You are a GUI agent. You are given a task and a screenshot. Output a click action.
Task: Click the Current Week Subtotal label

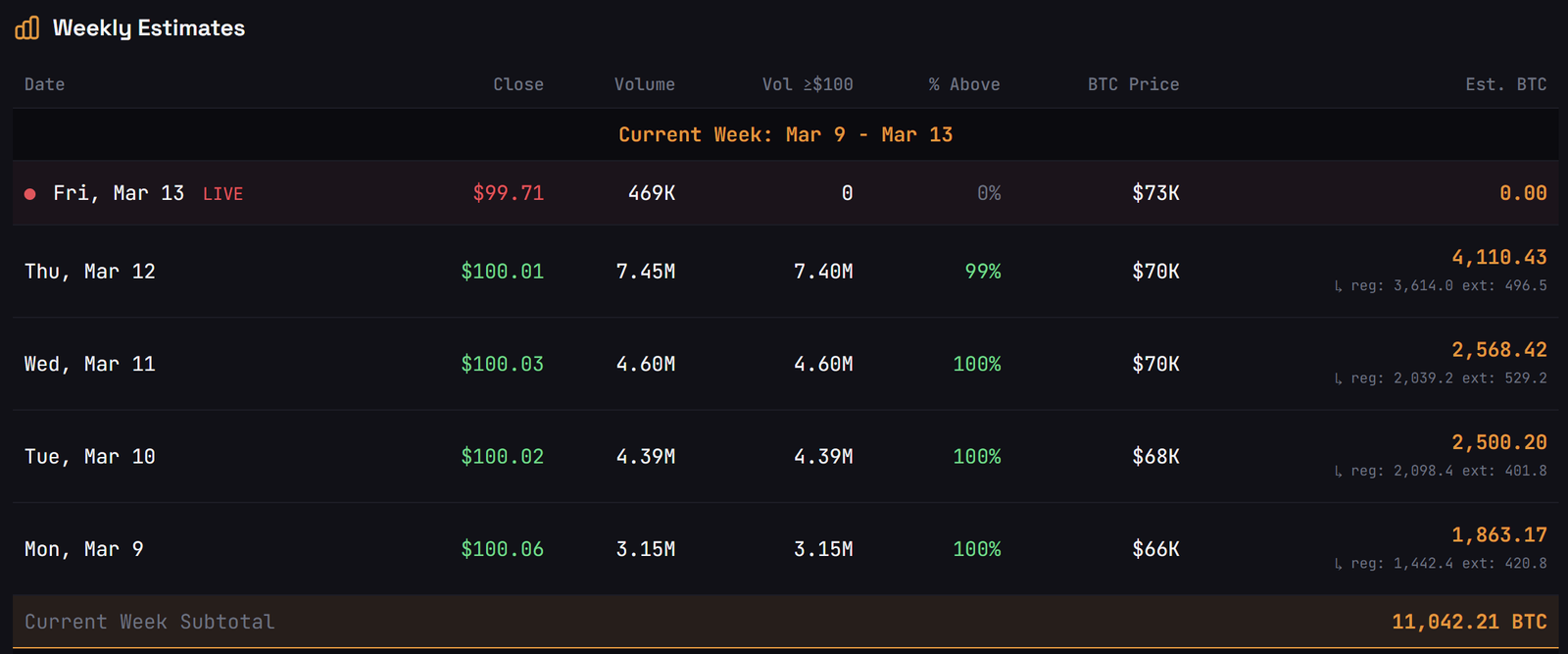pyautogui.click(x=149, y=621)
